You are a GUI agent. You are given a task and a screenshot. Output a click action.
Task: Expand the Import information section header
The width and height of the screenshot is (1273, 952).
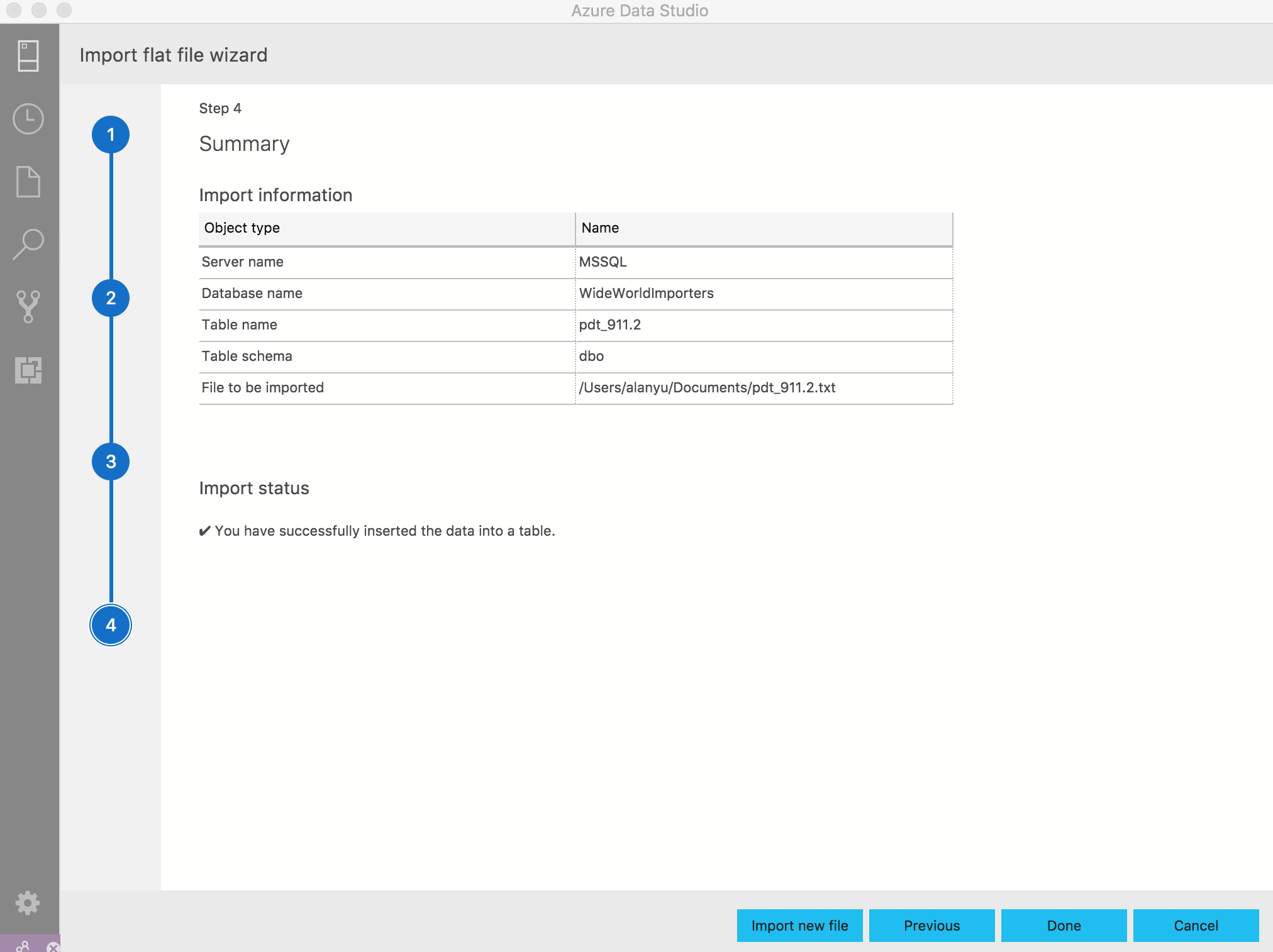[x=275, y=194]
